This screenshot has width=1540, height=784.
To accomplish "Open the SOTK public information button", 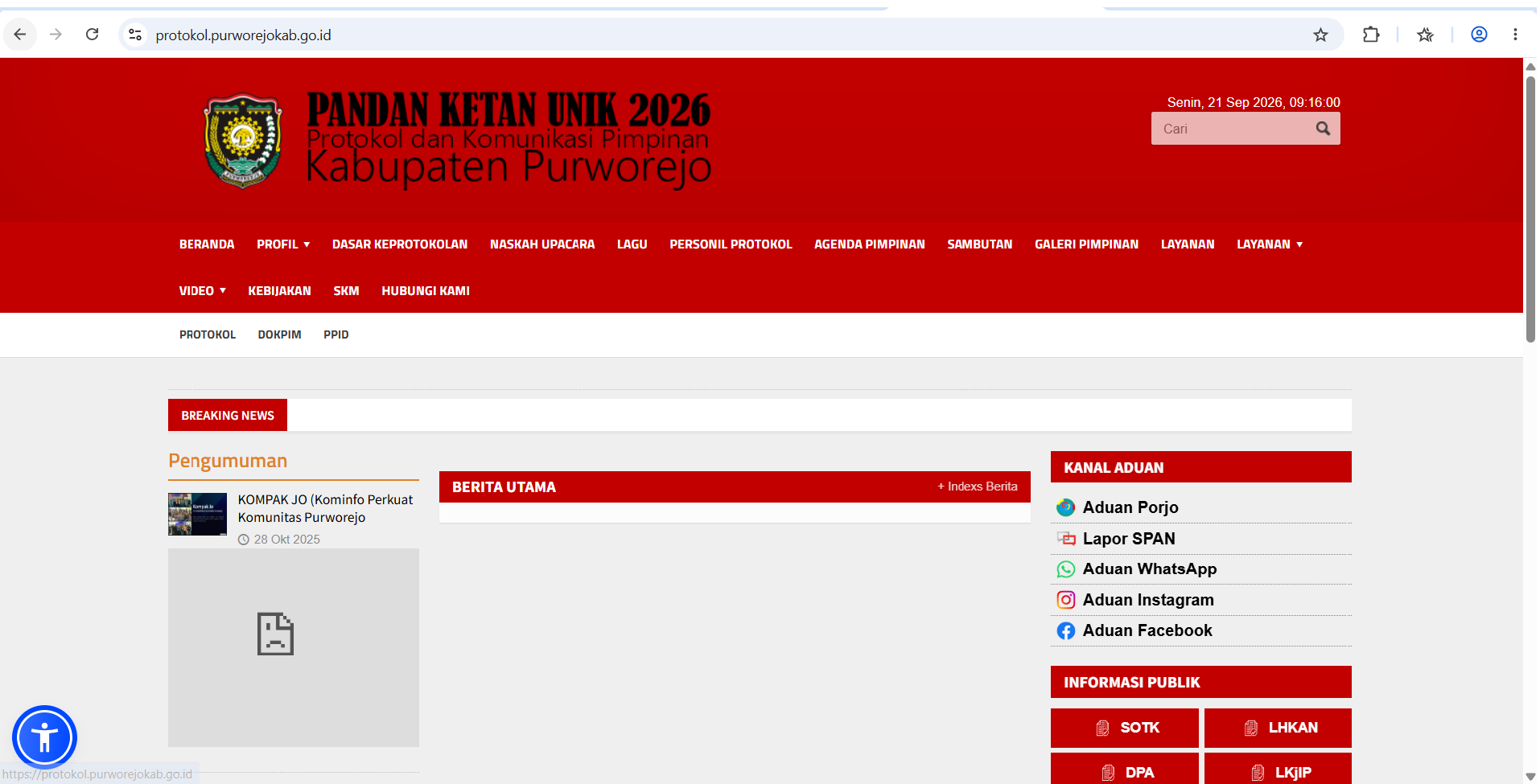I will pos(1124,728).
